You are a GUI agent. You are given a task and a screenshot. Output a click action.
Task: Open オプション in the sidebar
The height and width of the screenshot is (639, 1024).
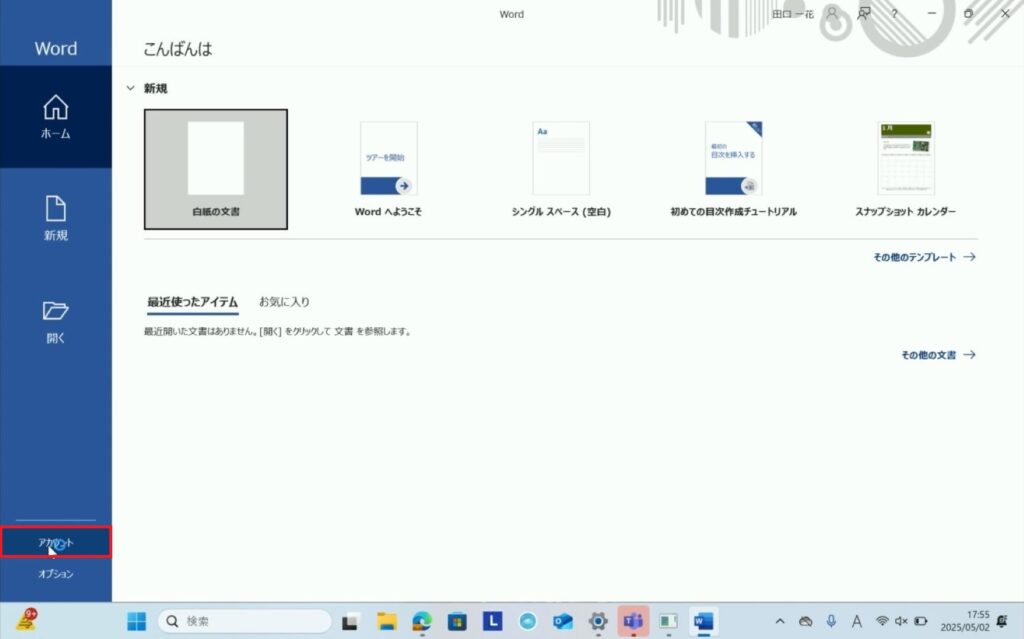(56, 574)
